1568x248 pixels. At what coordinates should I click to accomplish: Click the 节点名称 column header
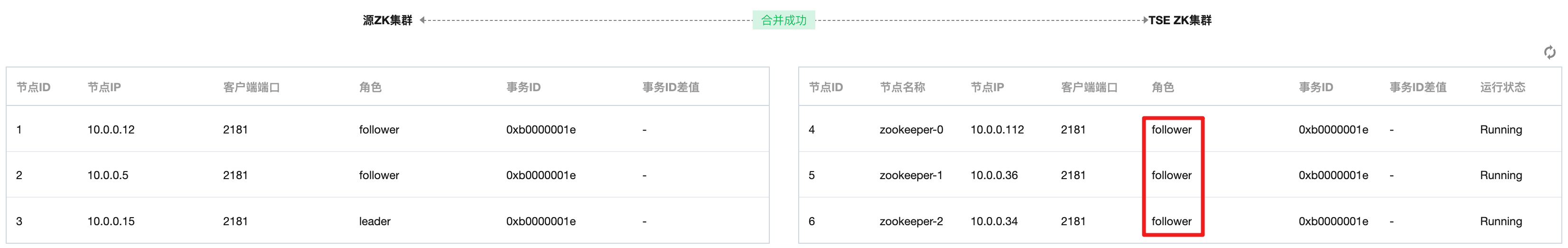[x=902, y=87]
